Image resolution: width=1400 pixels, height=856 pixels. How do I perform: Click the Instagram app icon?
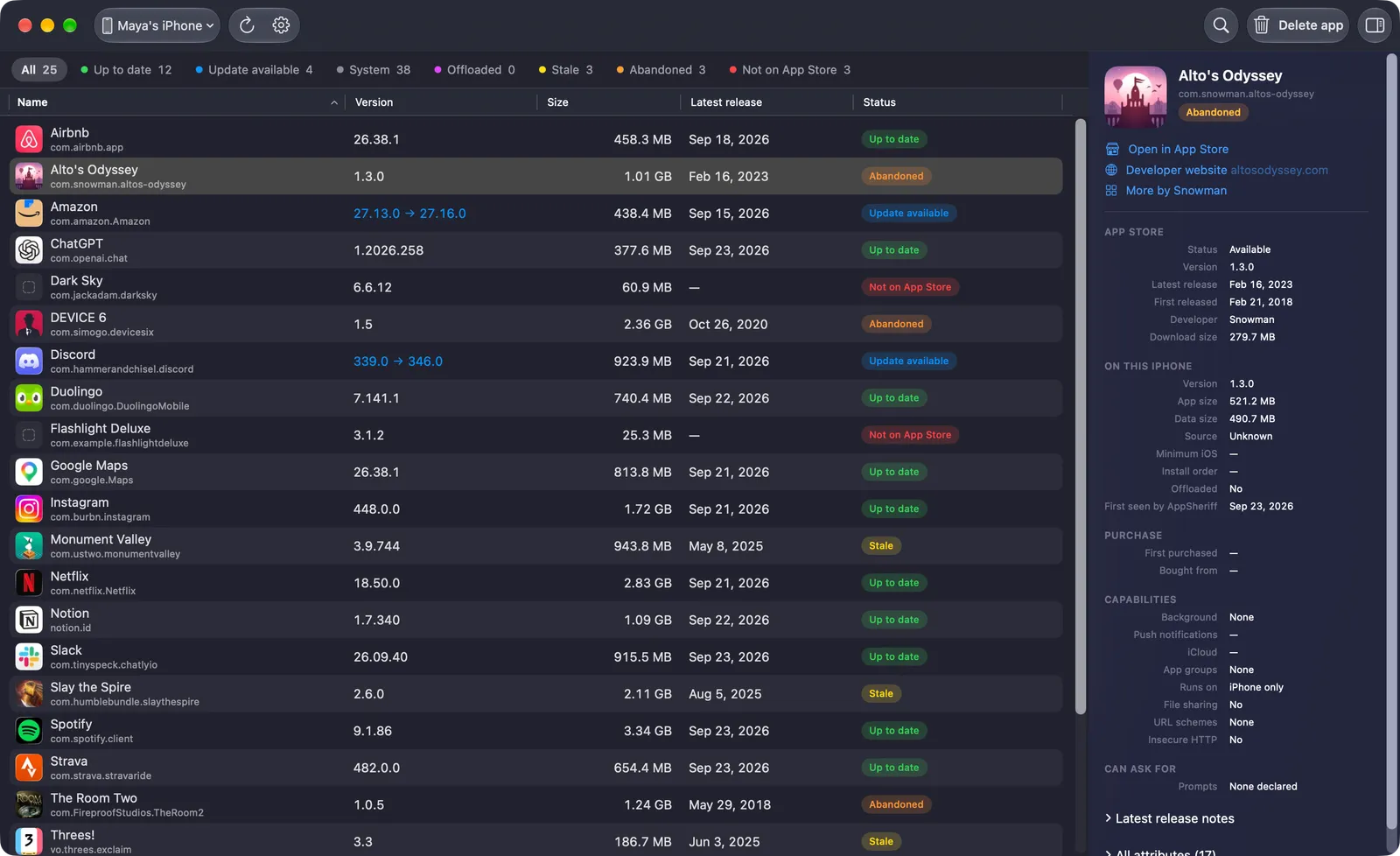(x=29, y=509)
